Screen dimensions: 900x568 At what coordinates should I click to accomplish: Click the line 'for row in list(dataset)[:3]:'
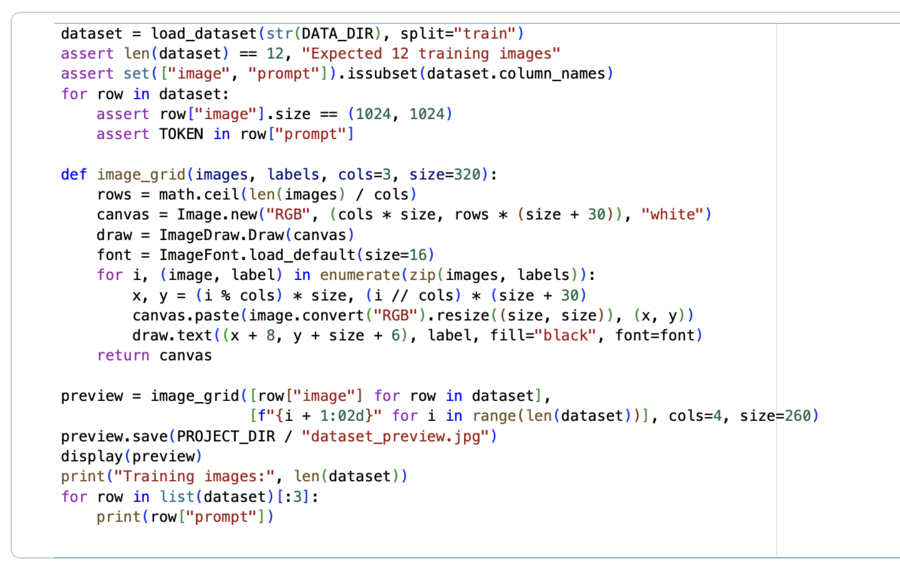click(x=189, y=497)
